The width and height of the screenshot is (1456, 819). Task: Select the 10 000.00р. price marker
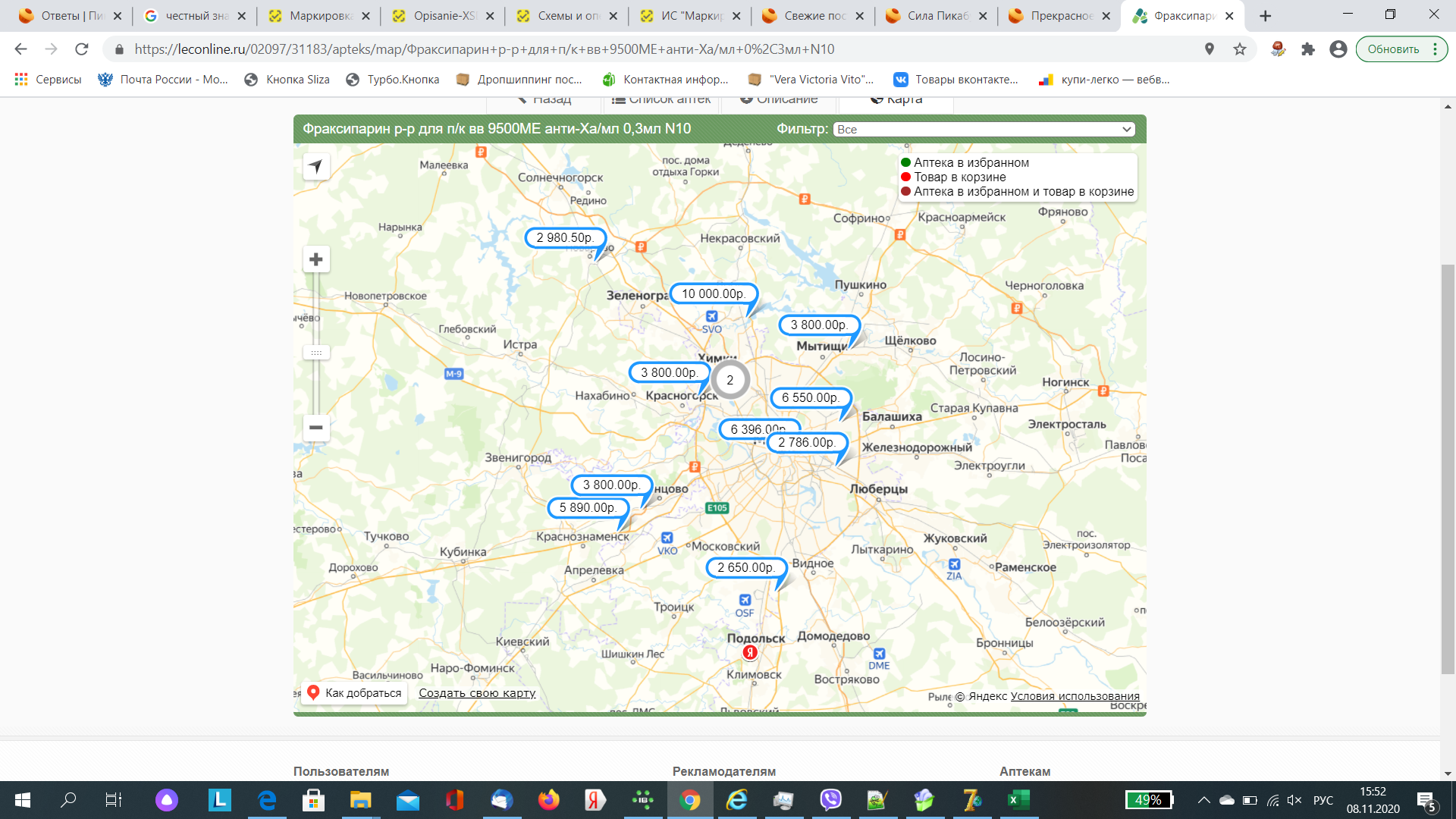(x=713, y=293)
